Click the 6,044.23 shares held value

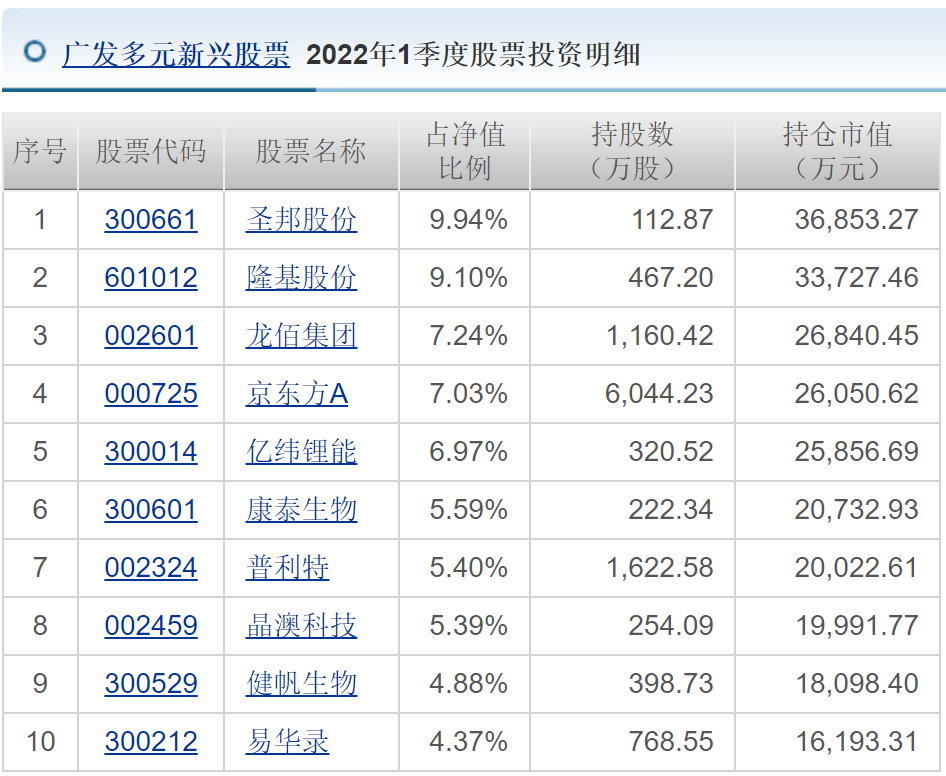659,393
